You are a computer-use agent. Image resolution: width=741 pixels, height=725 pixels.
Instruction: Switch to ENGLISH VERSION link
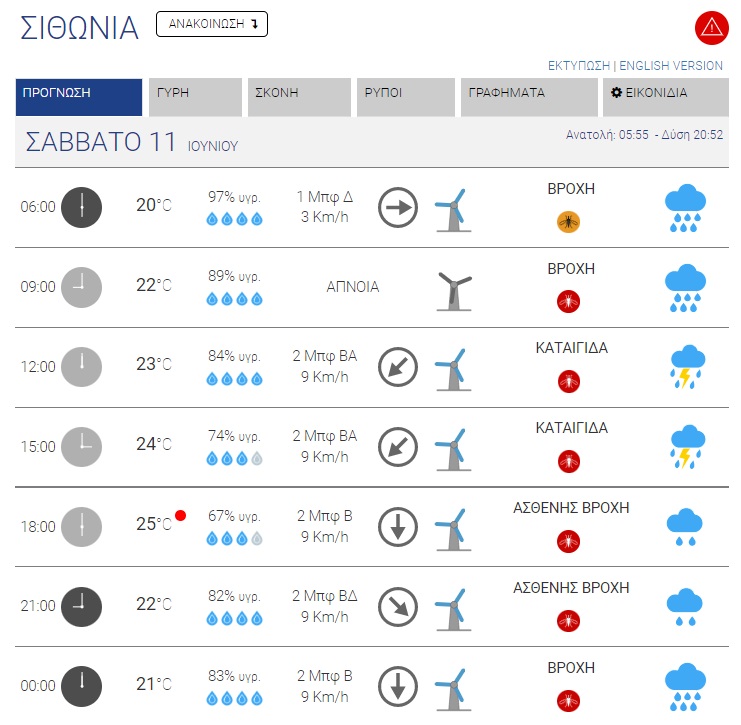pos(671,65)
